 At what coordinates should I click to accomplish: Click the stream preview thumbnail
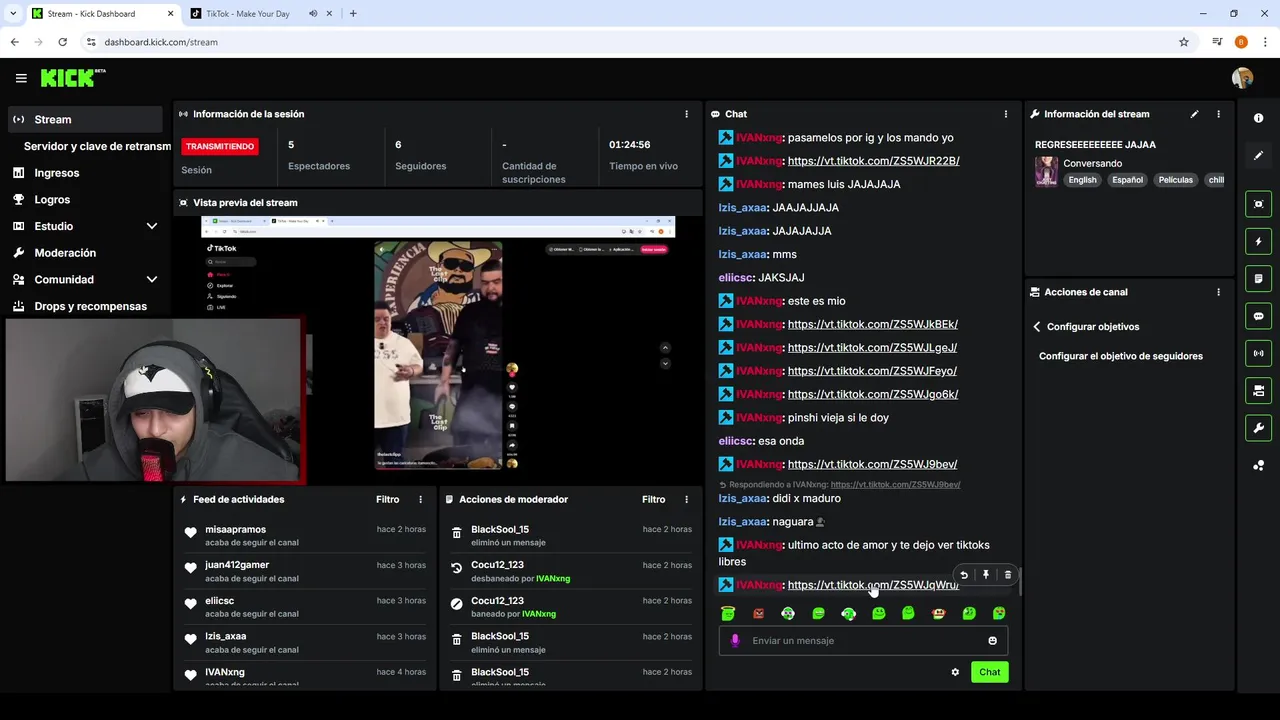pos(438,343)
